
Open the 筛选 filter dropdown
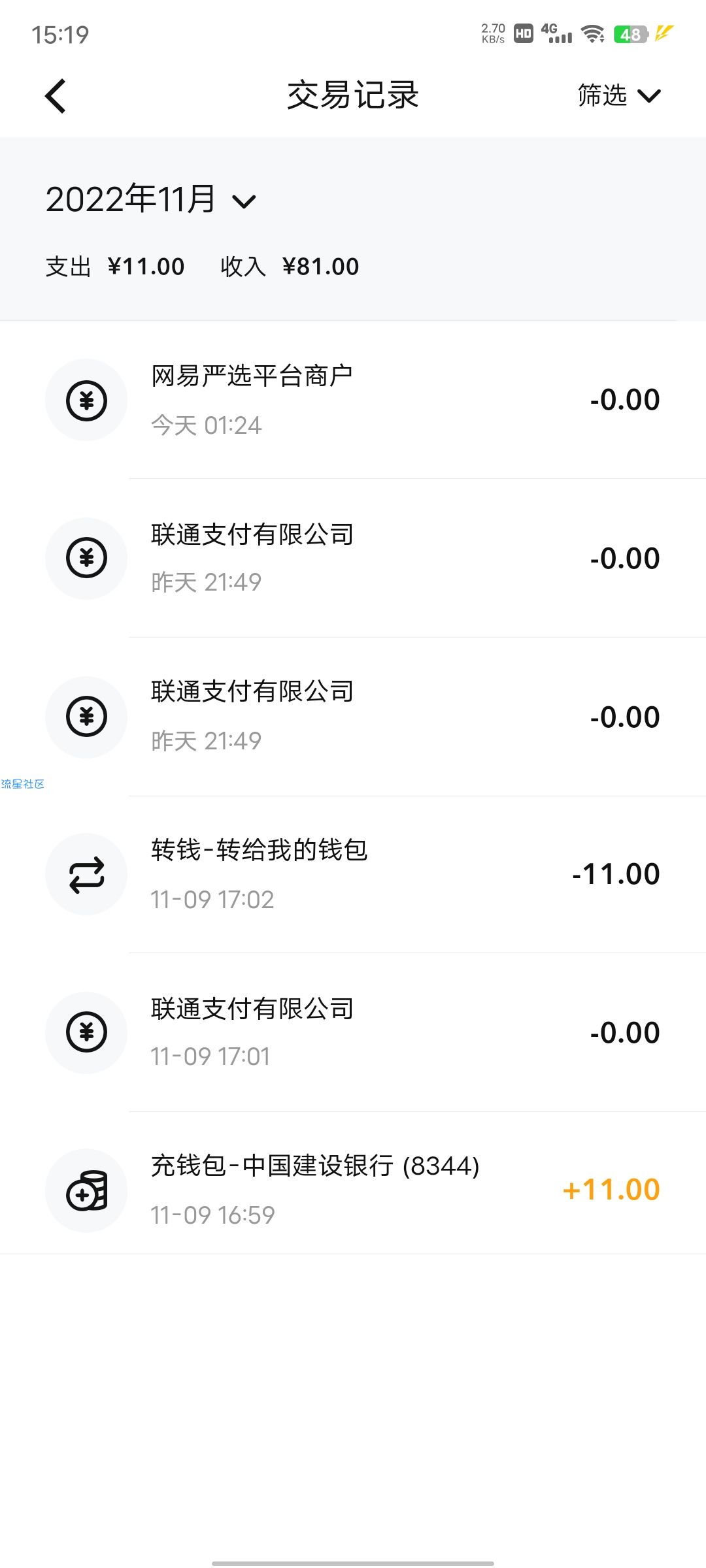click(619, 95)
